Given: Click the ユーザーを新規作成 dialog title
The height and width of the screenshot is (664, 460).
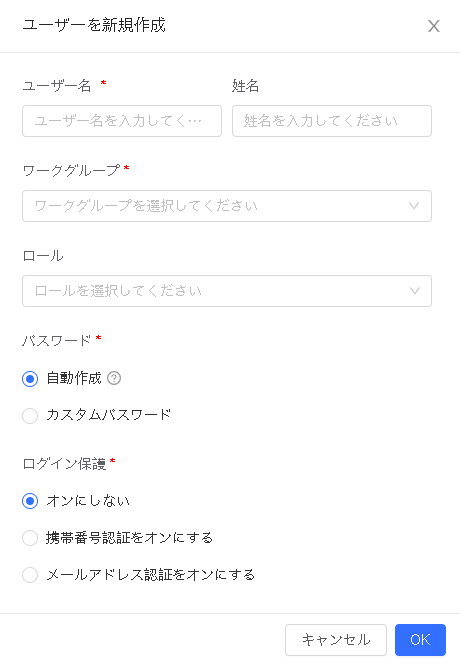Looking at the screenshot, I should tap(94, 25).
